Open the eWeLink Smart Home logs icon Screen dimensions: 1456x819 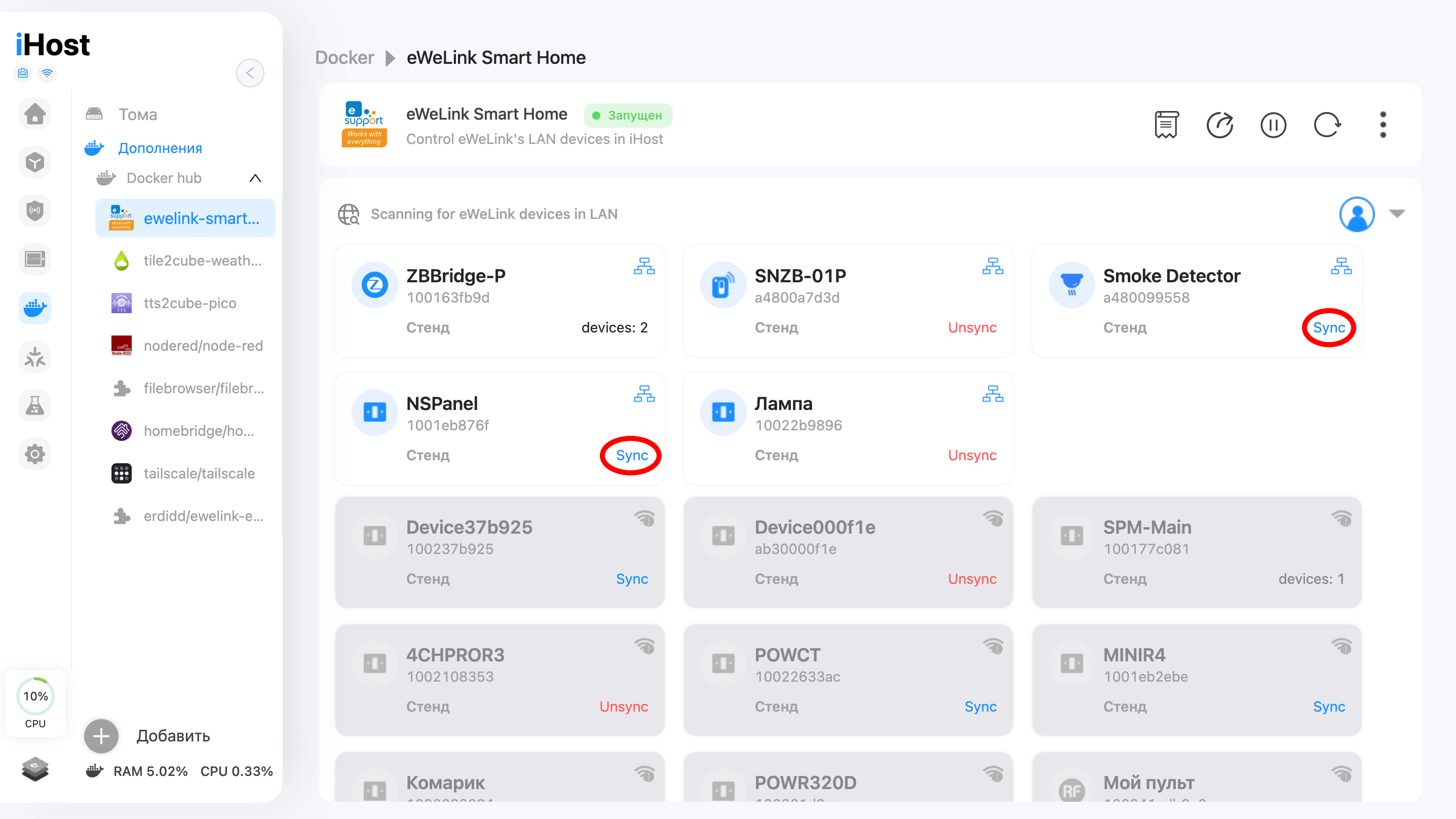tap(1166, 125)
